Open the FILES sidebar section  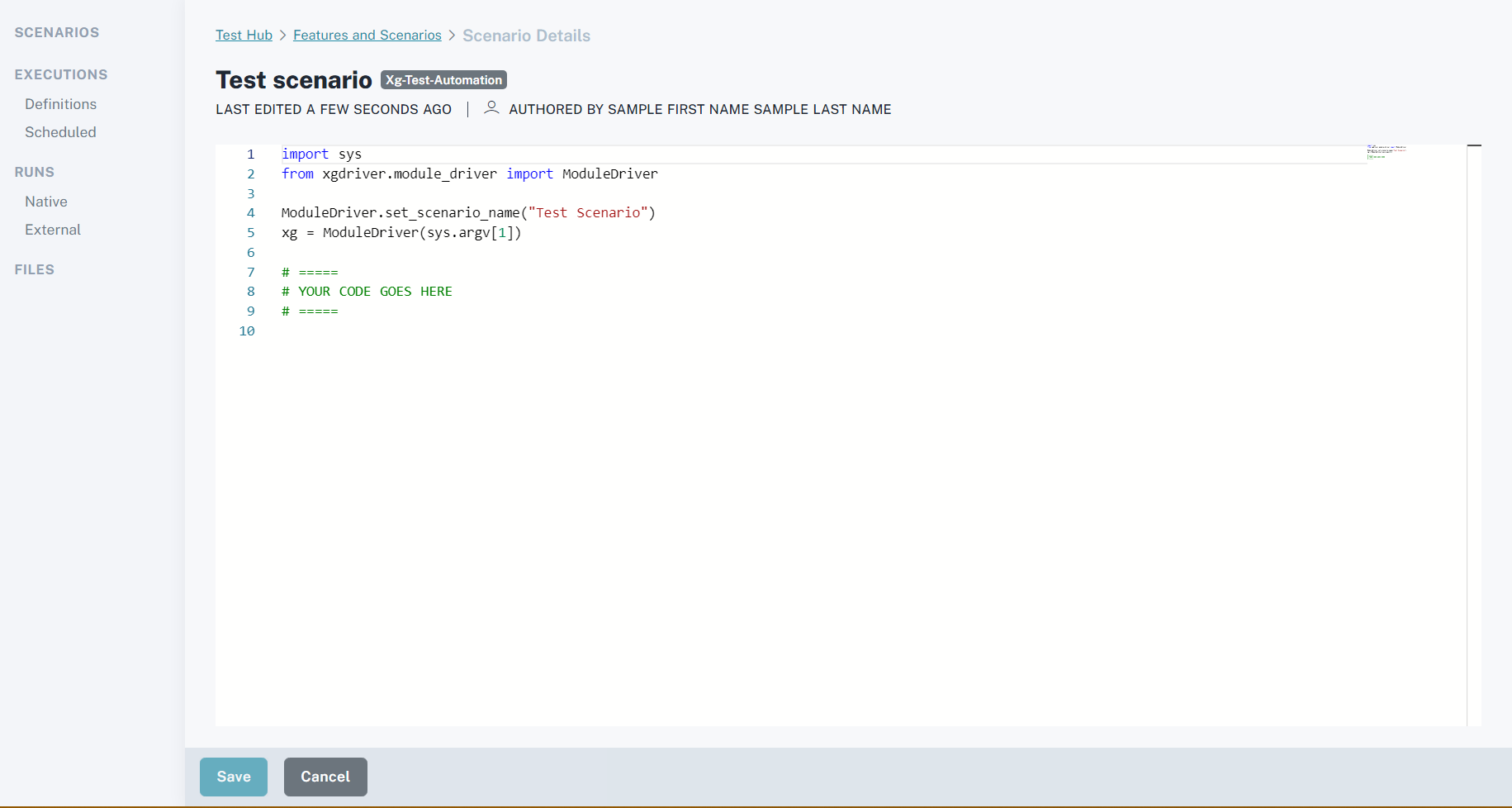click(35, 269)
